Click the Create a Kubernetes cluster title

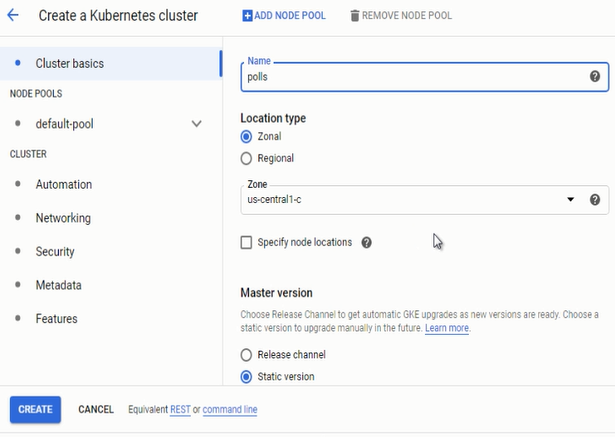click(118, 16)
